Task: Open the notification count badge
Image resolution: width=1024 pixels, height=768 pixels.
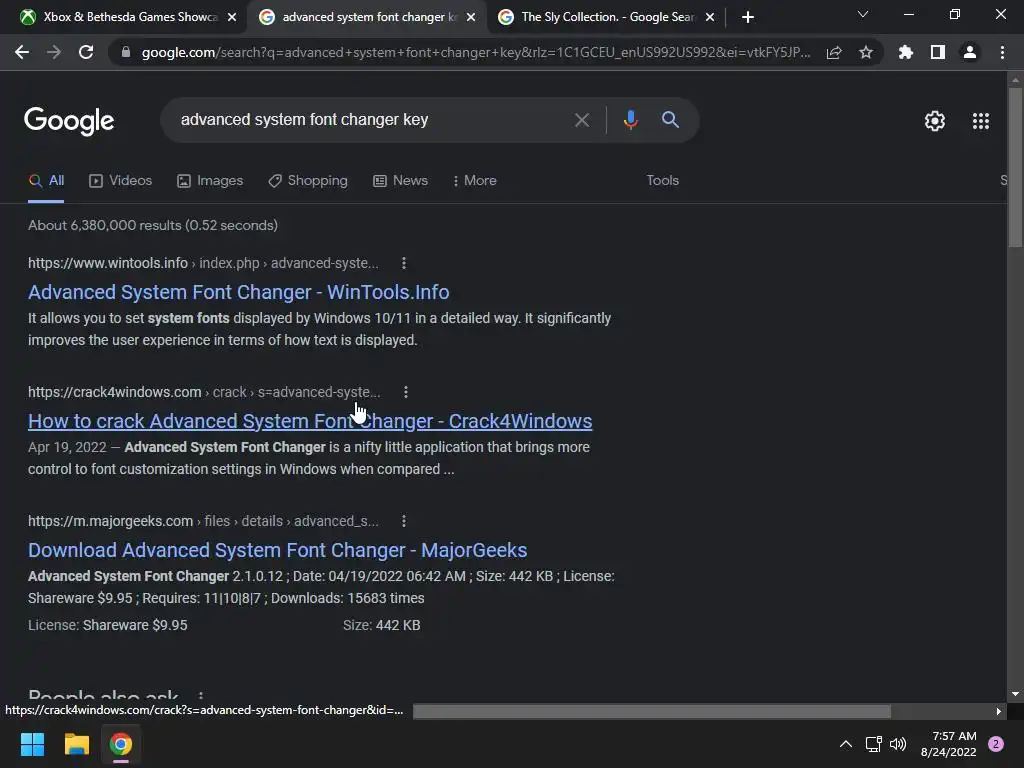Action: (x=996, y=744)
